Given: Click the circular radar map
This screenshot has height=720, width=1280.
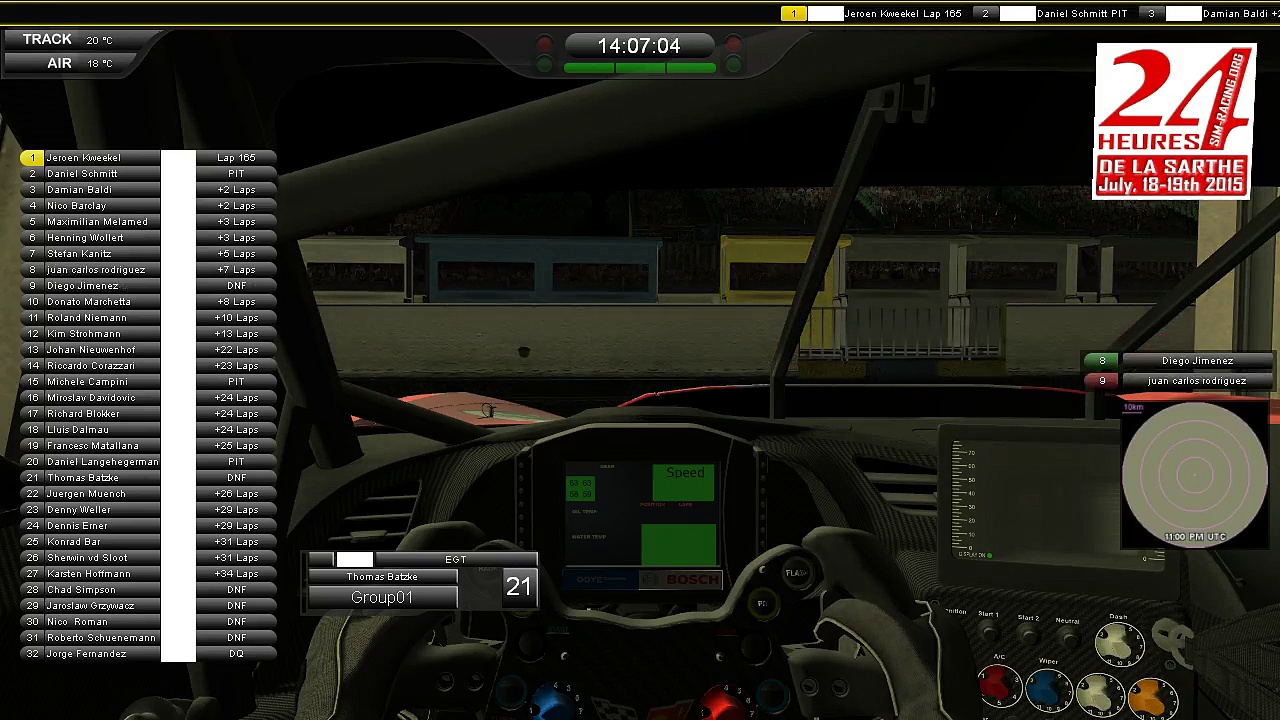Looking at the screenshot, I should (x=1194, y=475).
